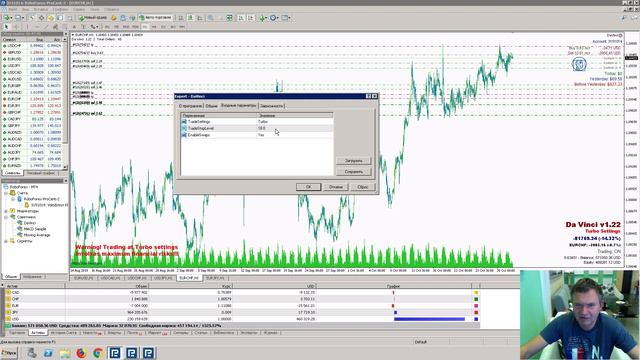Click the Tile Windows grid icon

point(229,18)
